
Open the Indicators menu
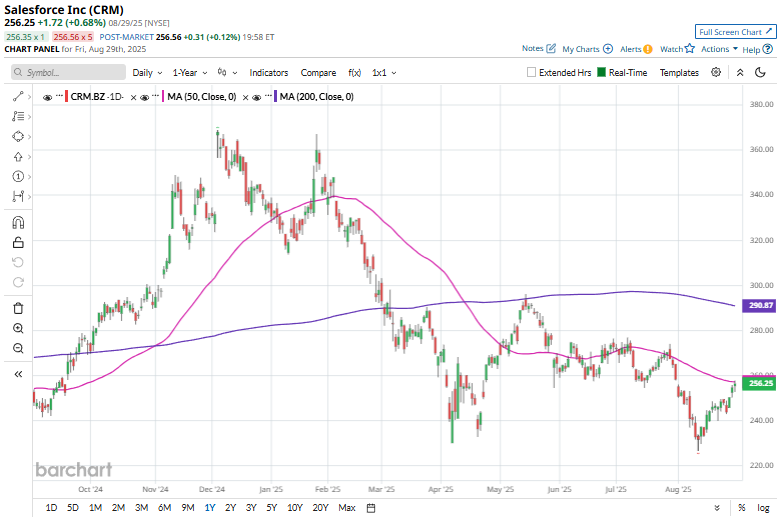point(268,73)
